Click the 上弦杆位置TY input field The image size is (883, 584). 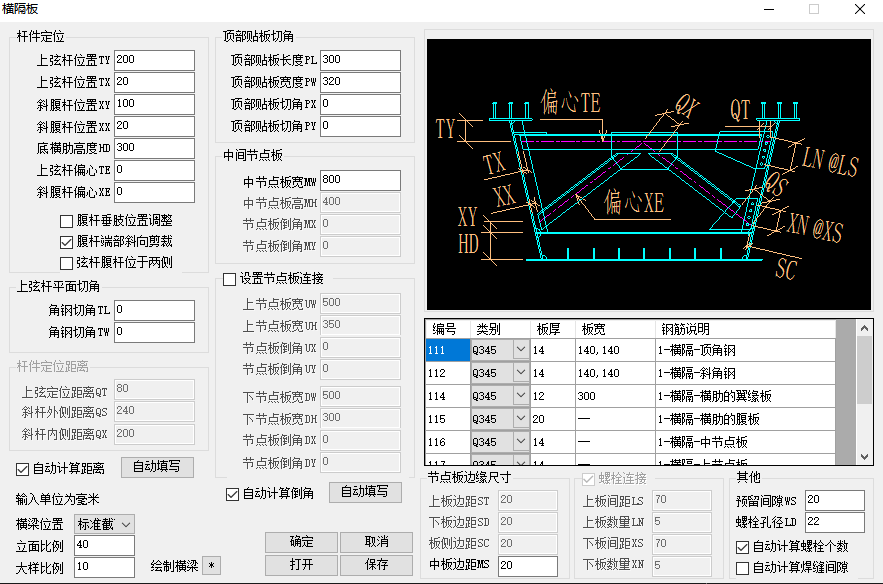pyautogui.click(x=154, y=60)
